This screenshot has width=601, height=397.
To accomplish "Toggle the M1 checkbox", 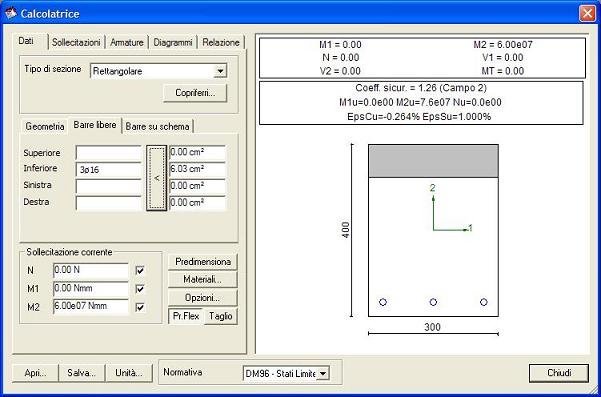I will (x=140, y=289).
